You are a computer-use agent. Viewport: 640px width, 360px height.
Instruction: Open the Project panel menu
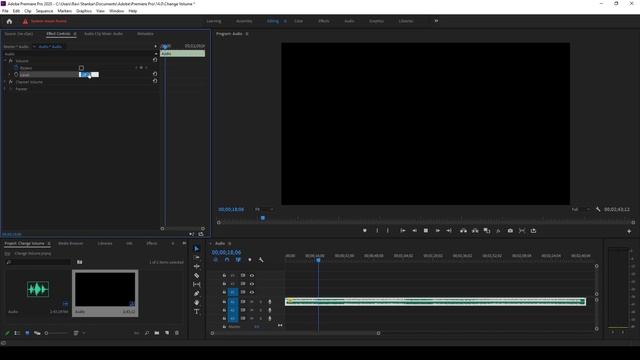pyautogui.click(x=49, y=243)
